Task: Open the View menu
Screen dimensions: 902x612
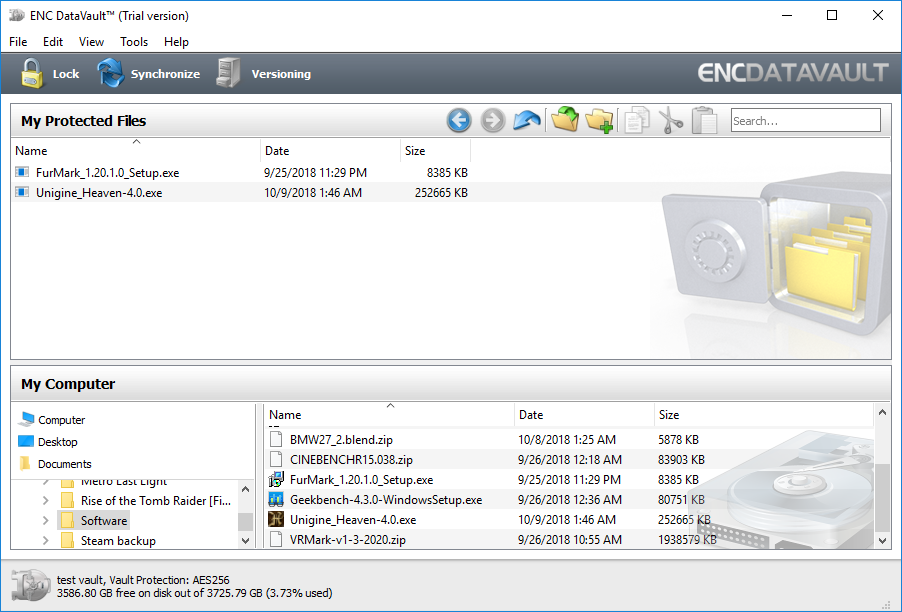Action: click(x=91, y=41)
